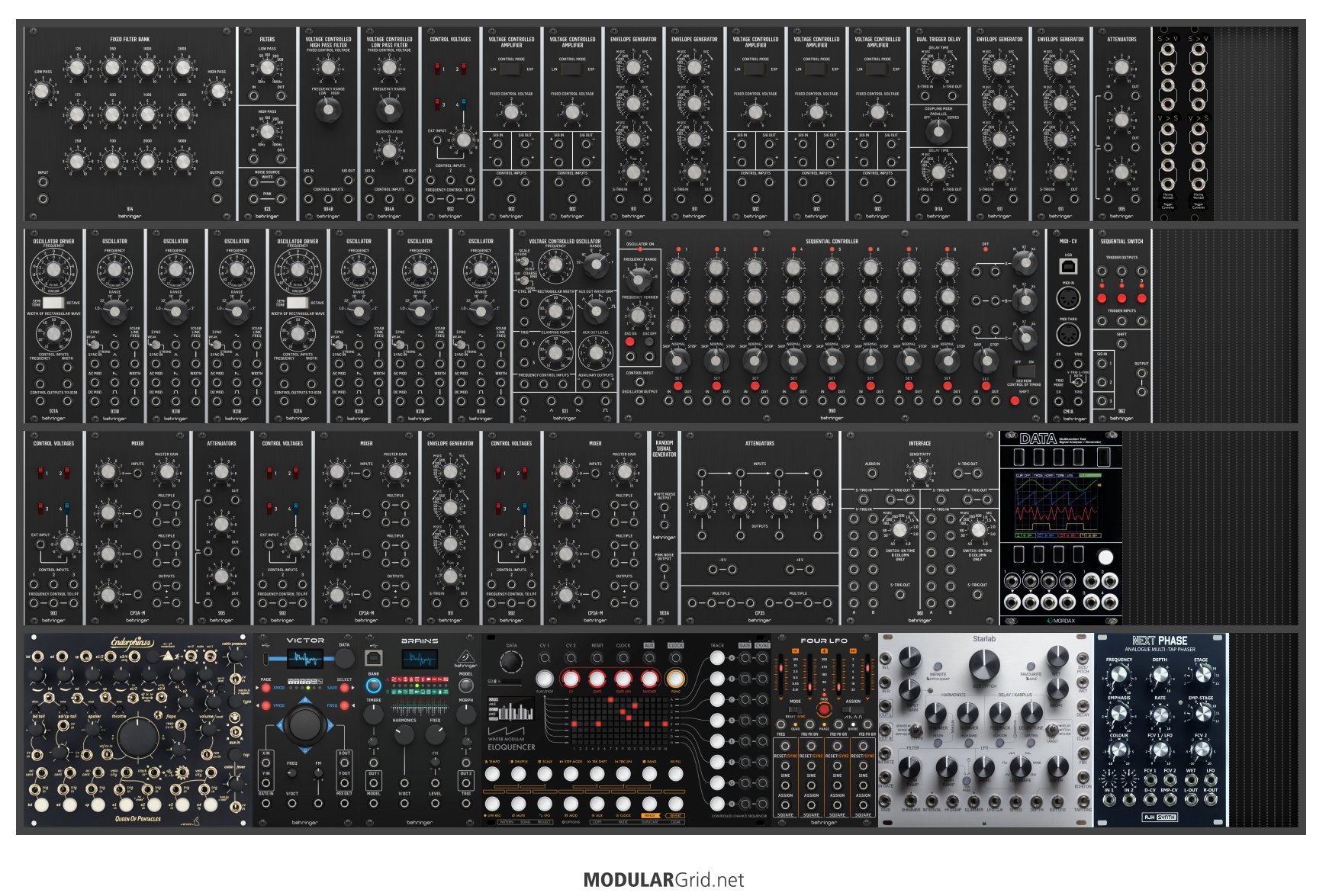Select the RATCHET button on Eloquencer
The width and height of the screenshot is (1329, 896).
[649, 679]
